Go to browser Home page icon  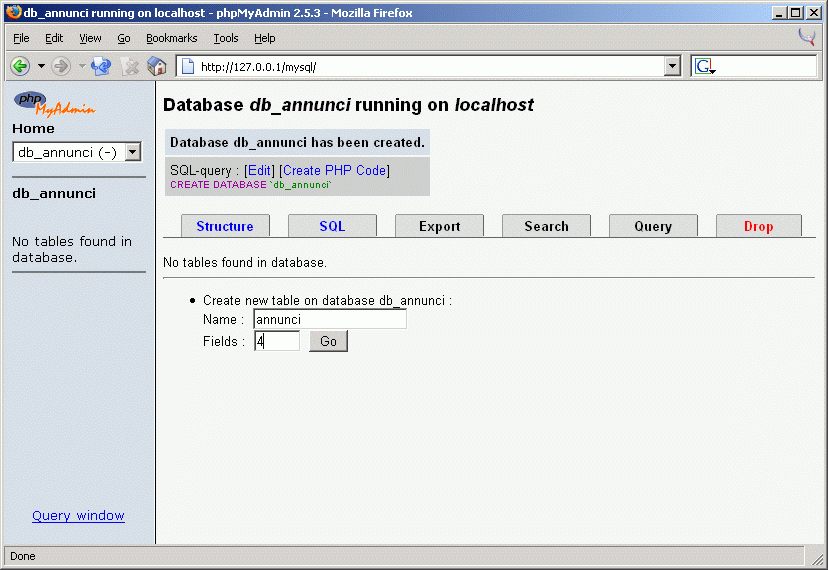(x=157, y=66)
